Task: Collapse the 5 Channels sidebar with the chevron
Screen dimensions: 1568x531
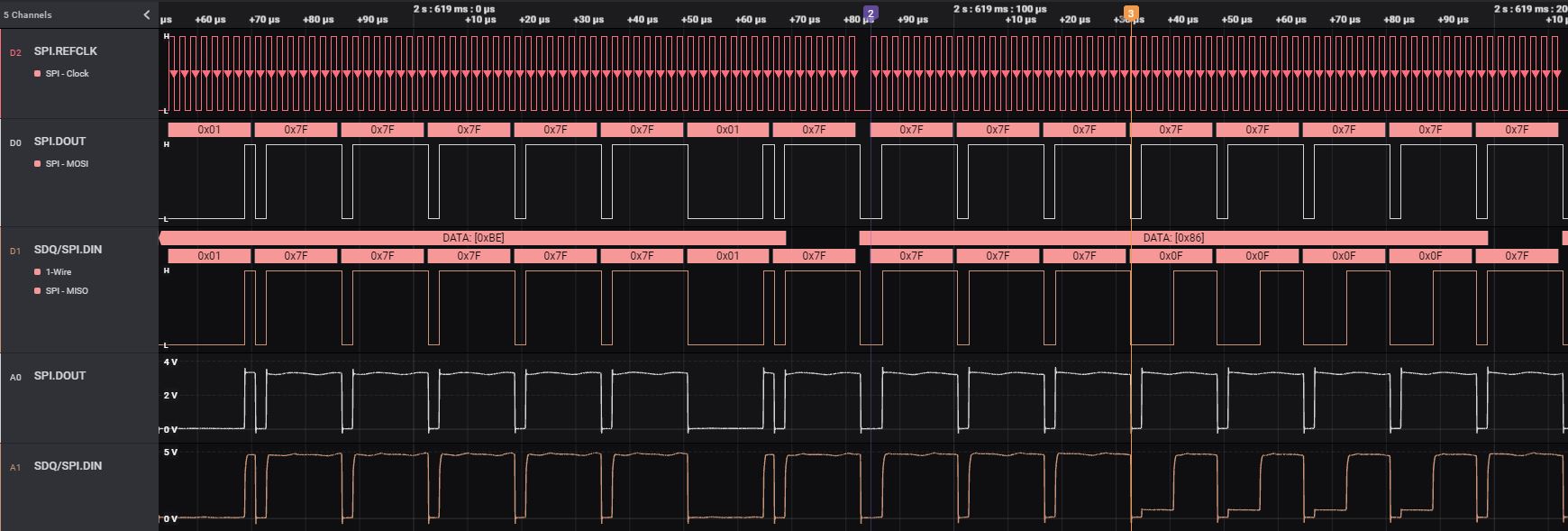Action: (147, 14)
